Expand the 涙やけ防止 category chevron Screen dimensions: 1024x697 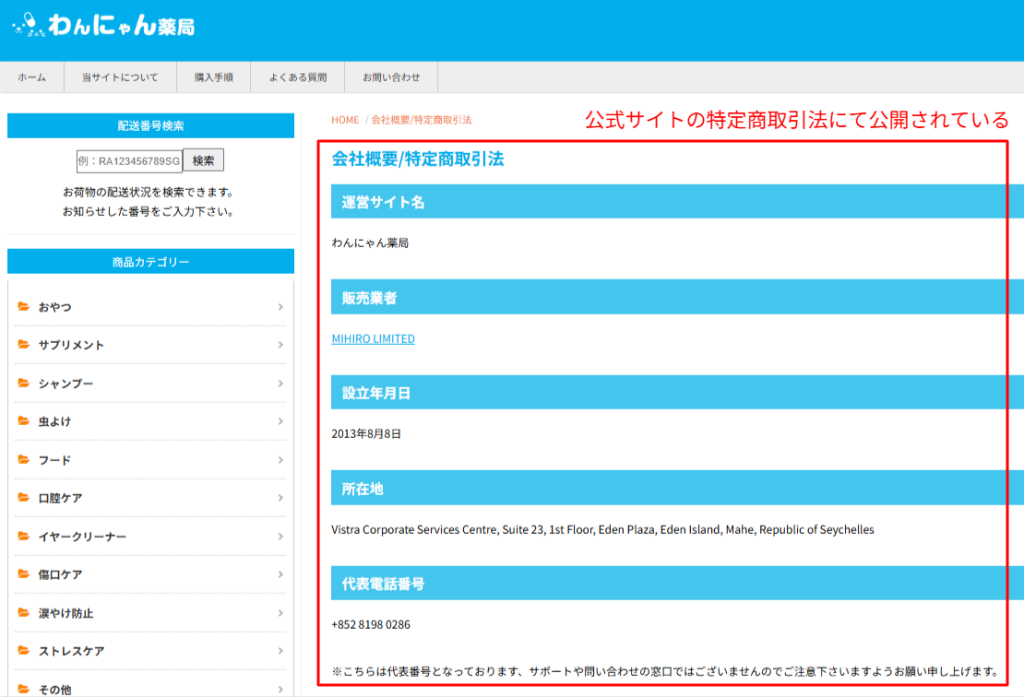click(280, 612)
